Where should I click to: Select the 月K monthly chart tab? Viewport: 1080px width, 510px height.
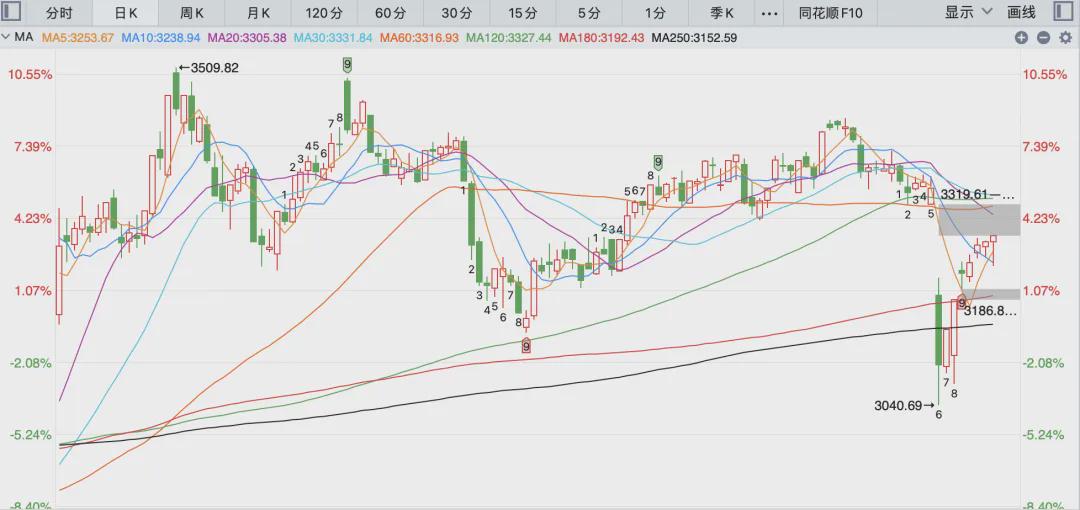point(257,12)
